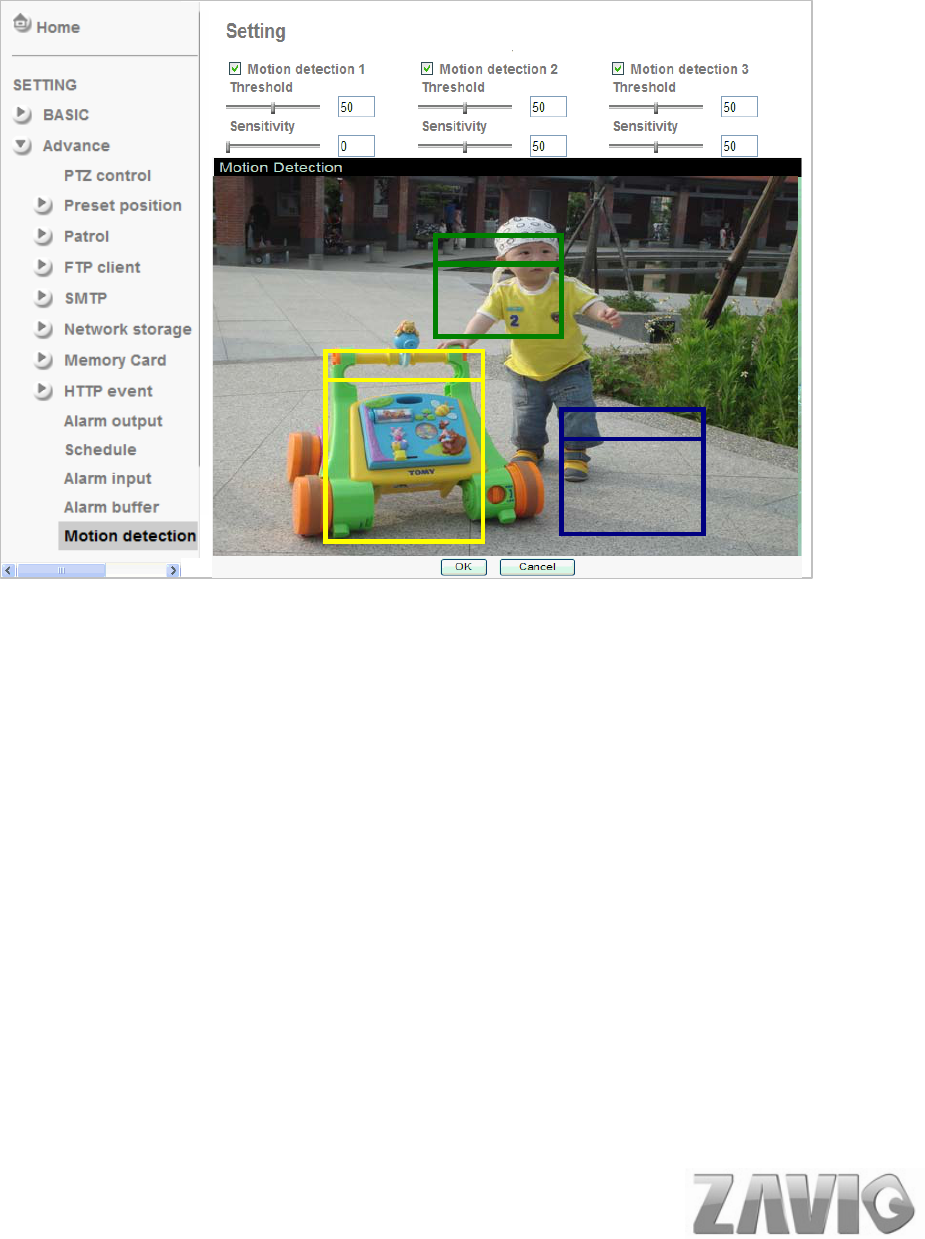Click the sidebar scrollbar left arrow
This screenshot has width=925, height=1239.
point(9,570)
